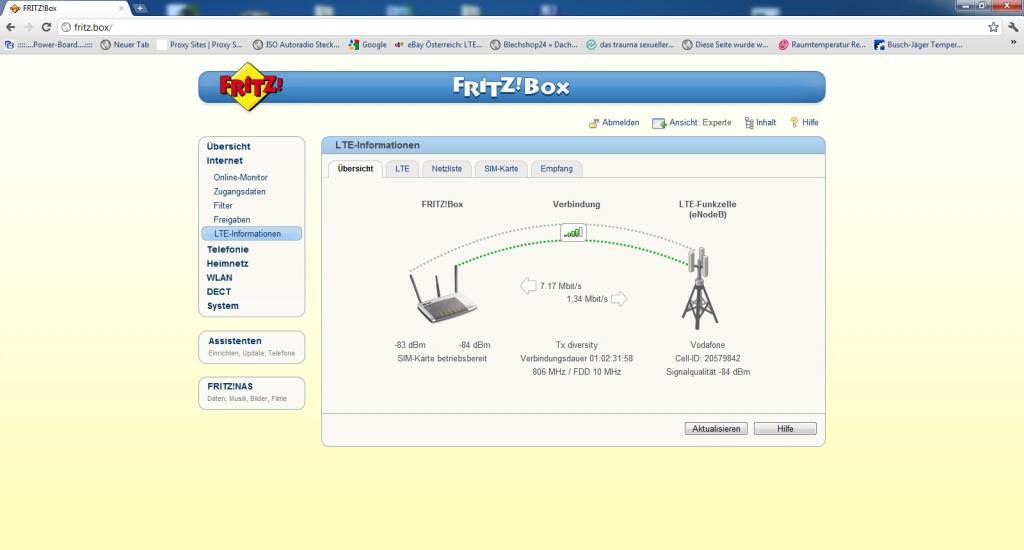Open Zugangsdaten in the sidebar

[x=239, y=191]
